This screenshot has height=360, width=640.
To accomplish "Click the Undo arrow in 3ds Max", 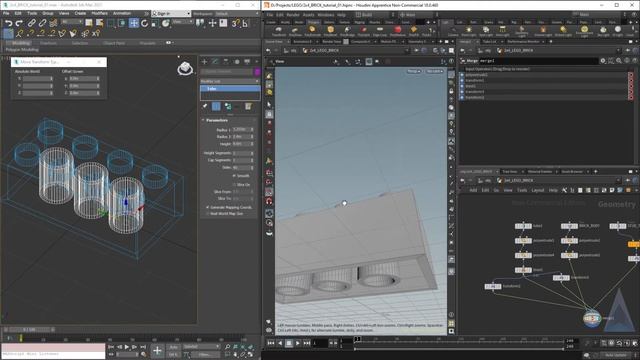I will pos(8,23).
